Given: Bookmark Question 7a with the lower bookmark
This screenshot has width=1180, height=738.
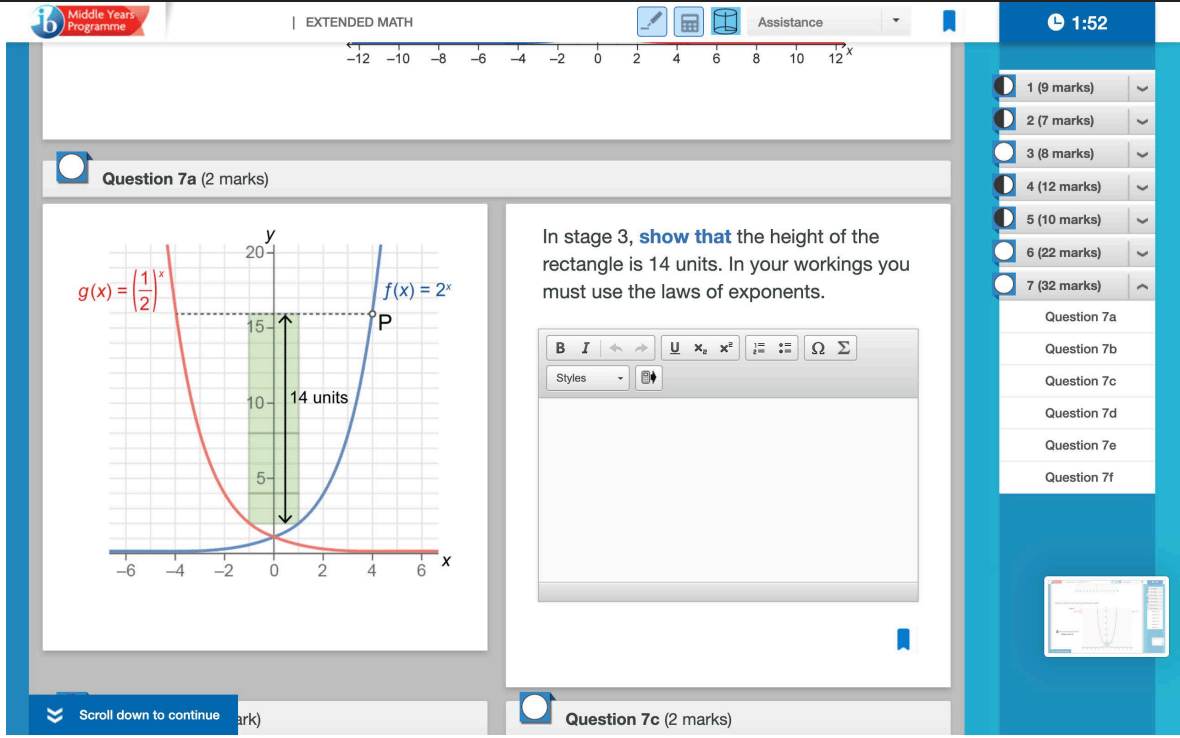Looking at the screenshot, I should click(903, 639).
